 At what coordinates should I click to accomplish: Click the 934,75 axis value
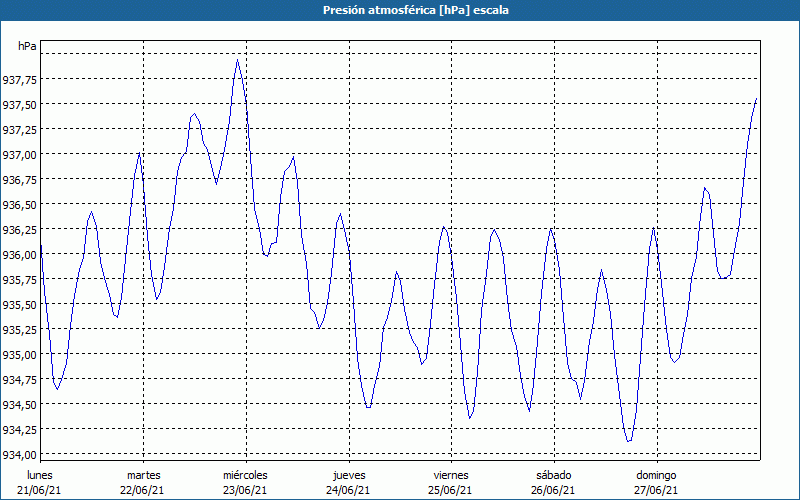tap(19, 379)
